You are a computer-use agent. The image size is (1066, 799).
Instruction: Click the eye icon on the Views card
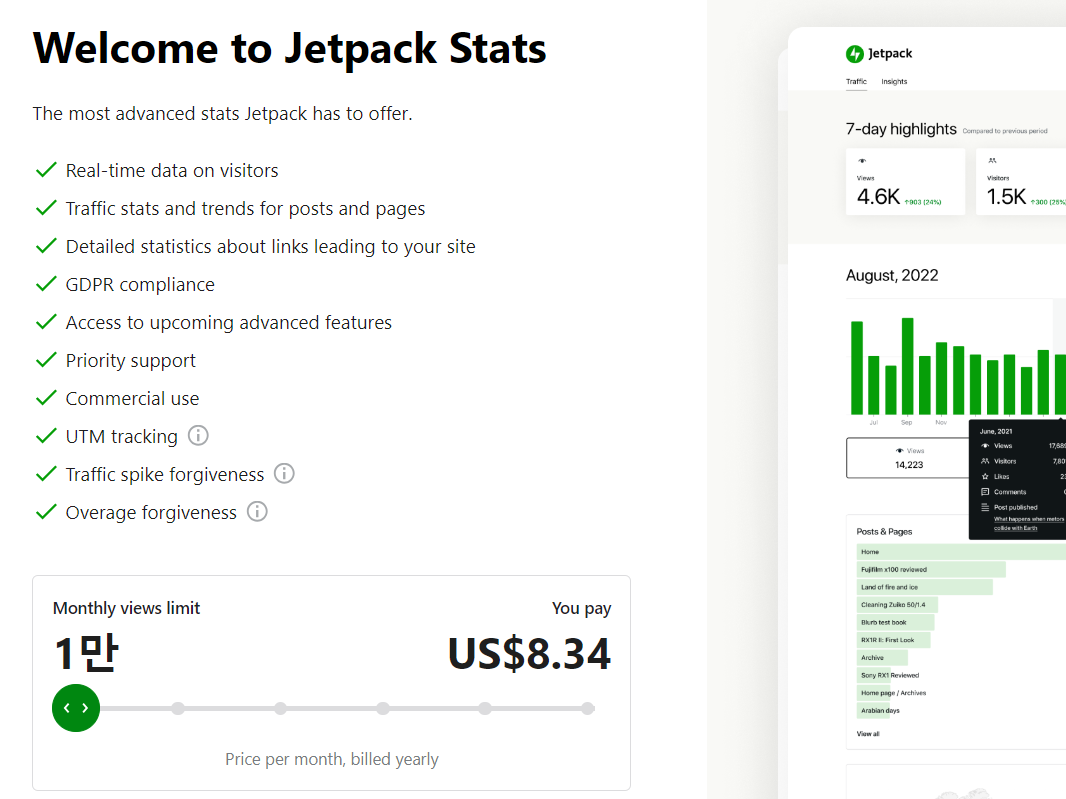coord(861,161)
